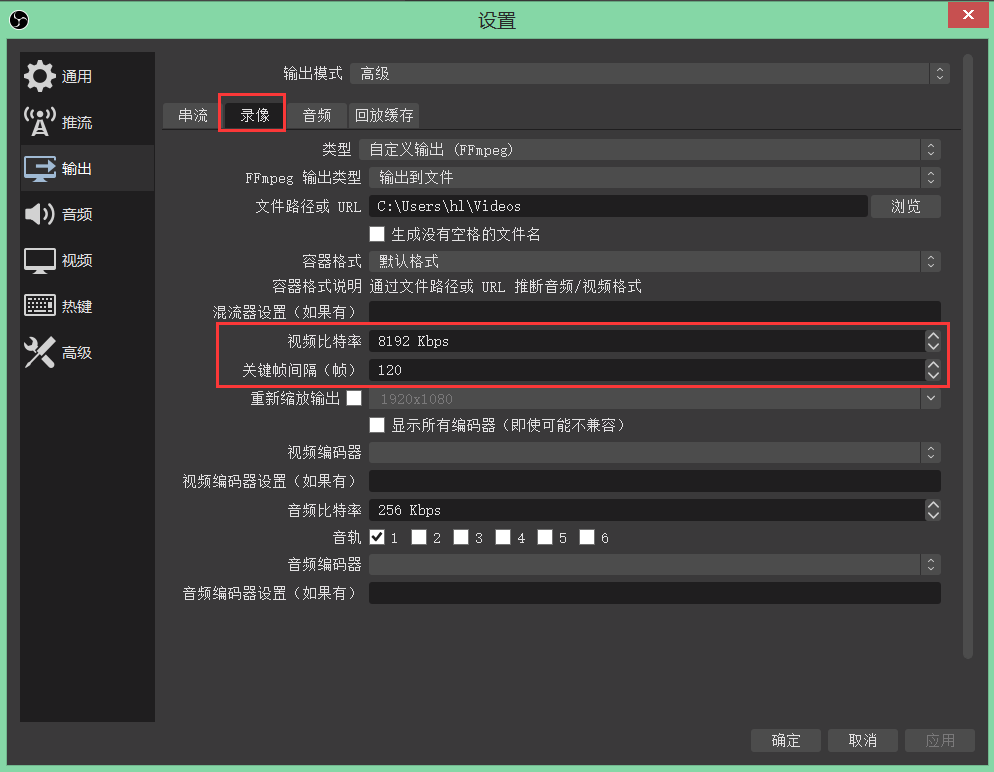Click the 视频比特率 spinner arrows

tap(933, 341)
